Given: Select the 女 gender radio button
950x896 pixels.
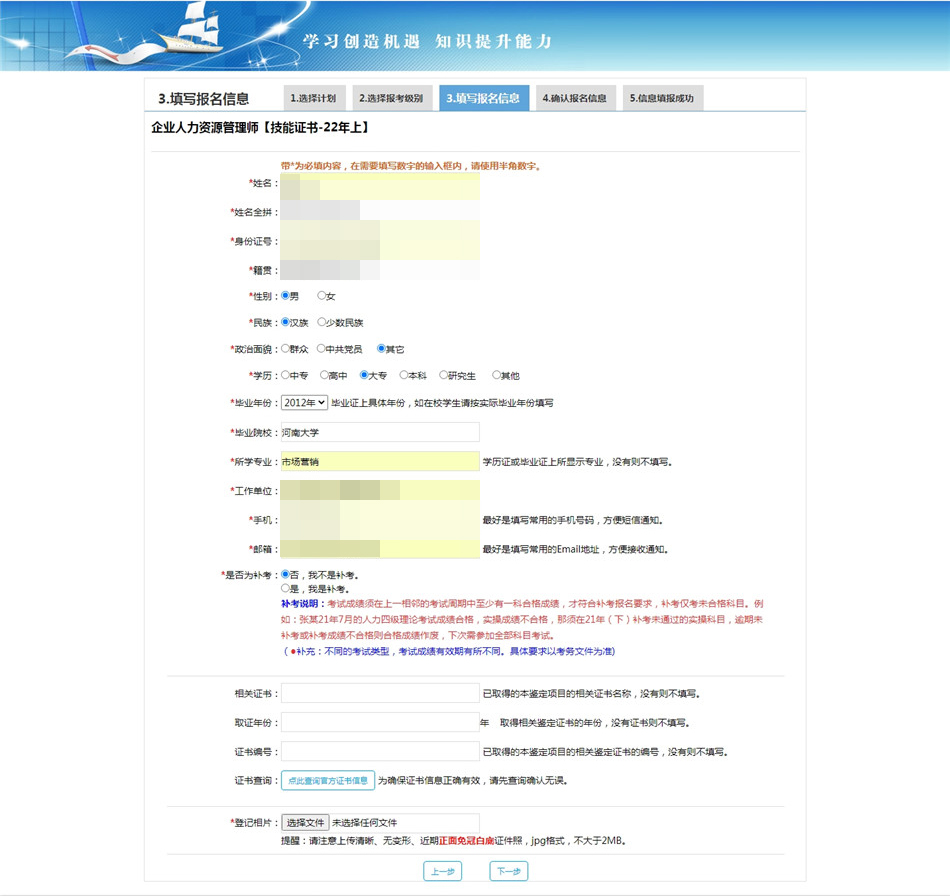Looking at the screenshot, I should [322, 296].
